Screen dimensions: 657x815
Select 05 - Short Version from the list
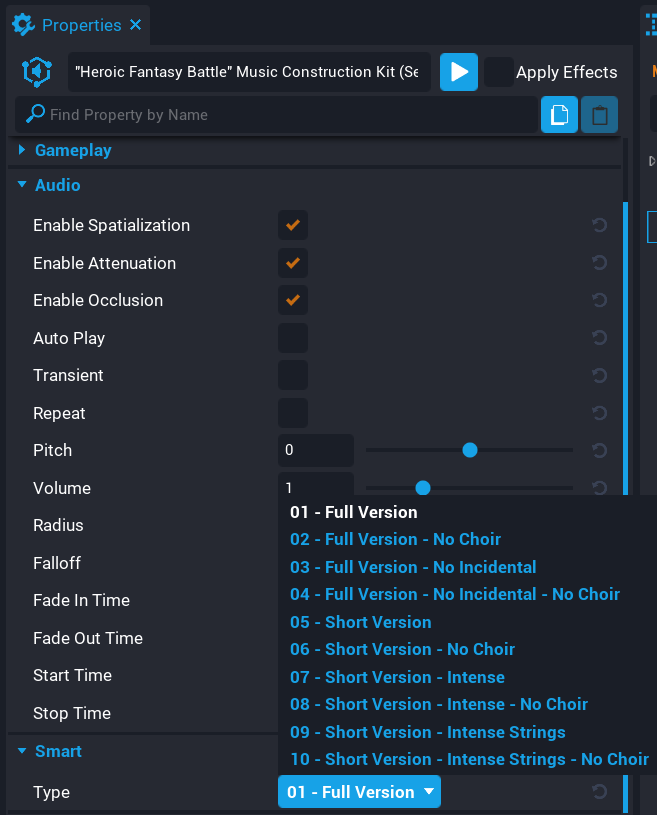click(x=360, y=622)
